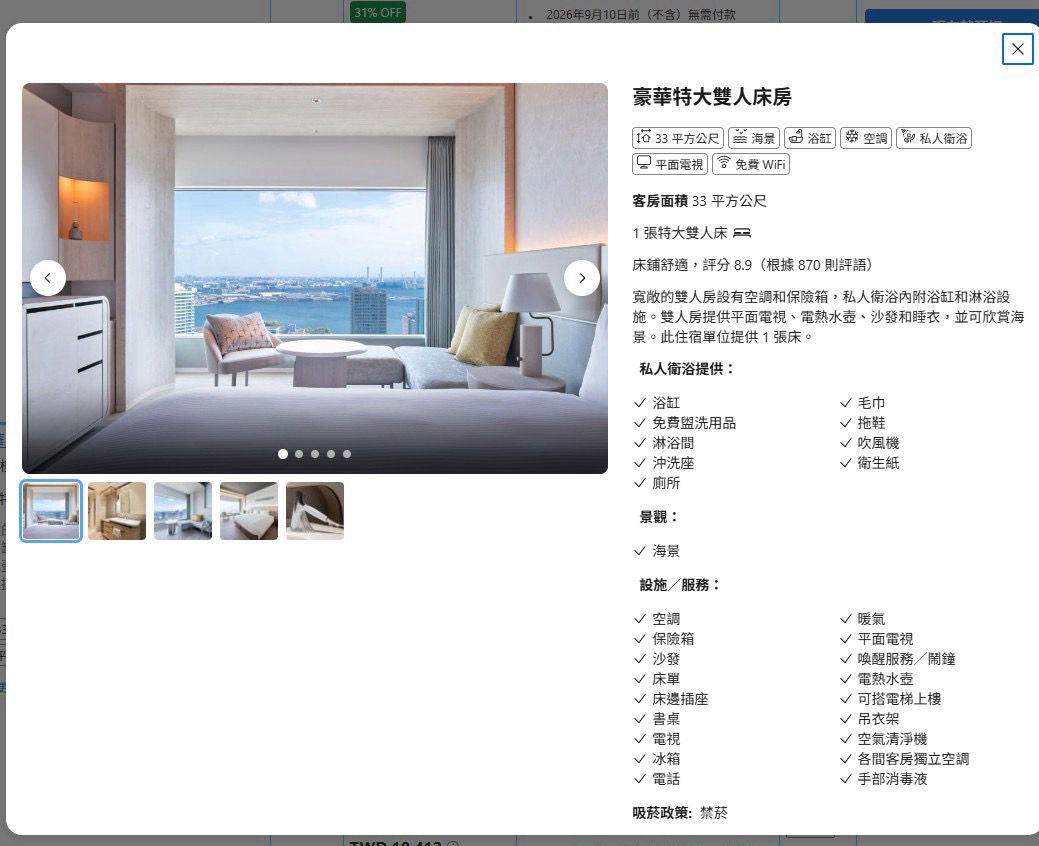Click the 33 平方公尺 room size badge

pos(678,138)
